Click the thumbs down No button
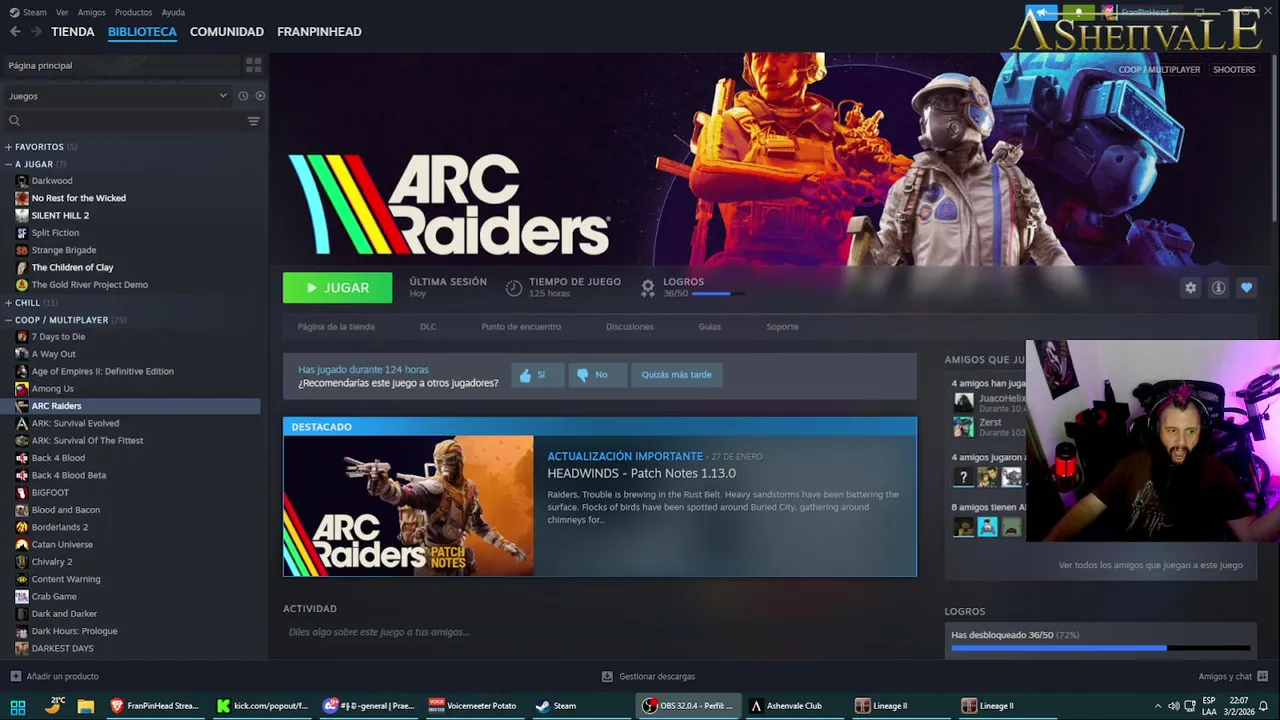This screenshot has height=720, width=1280. tap(597, 375)
